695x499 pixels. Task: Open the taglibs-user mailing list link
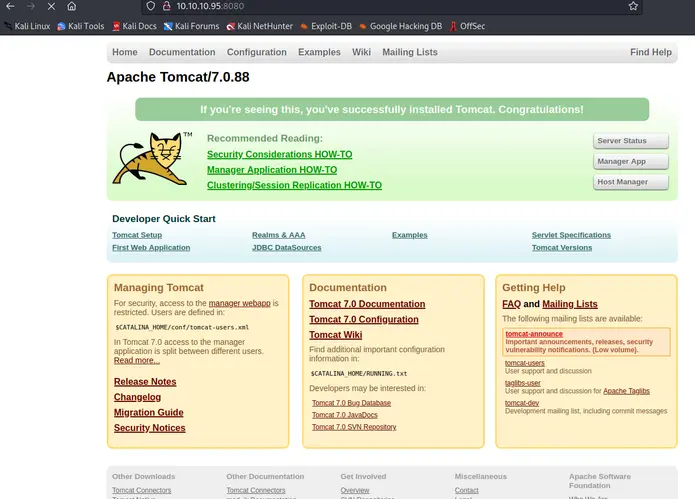523,383
